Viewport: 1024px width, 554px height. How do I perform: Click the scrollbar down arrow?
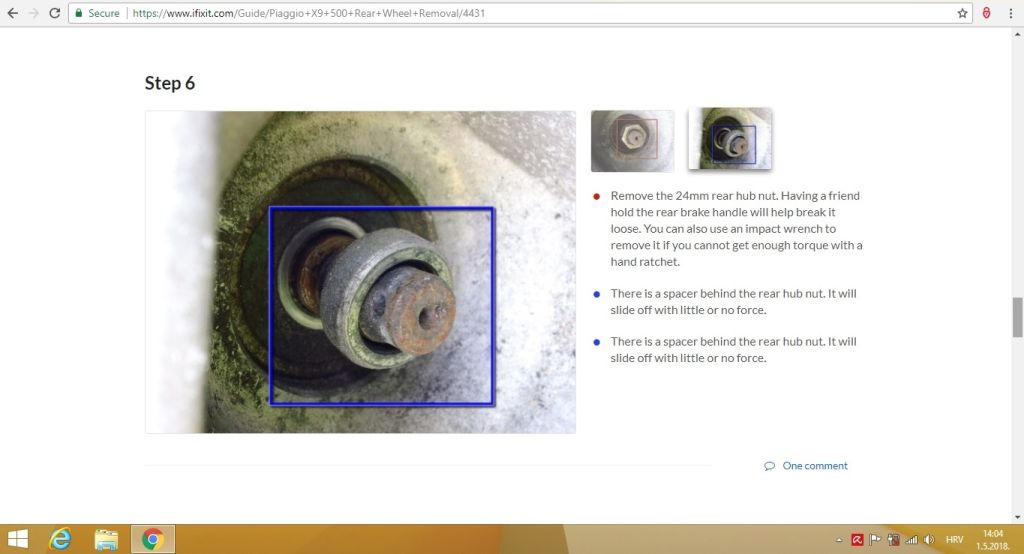click(x=1017, y=517)
